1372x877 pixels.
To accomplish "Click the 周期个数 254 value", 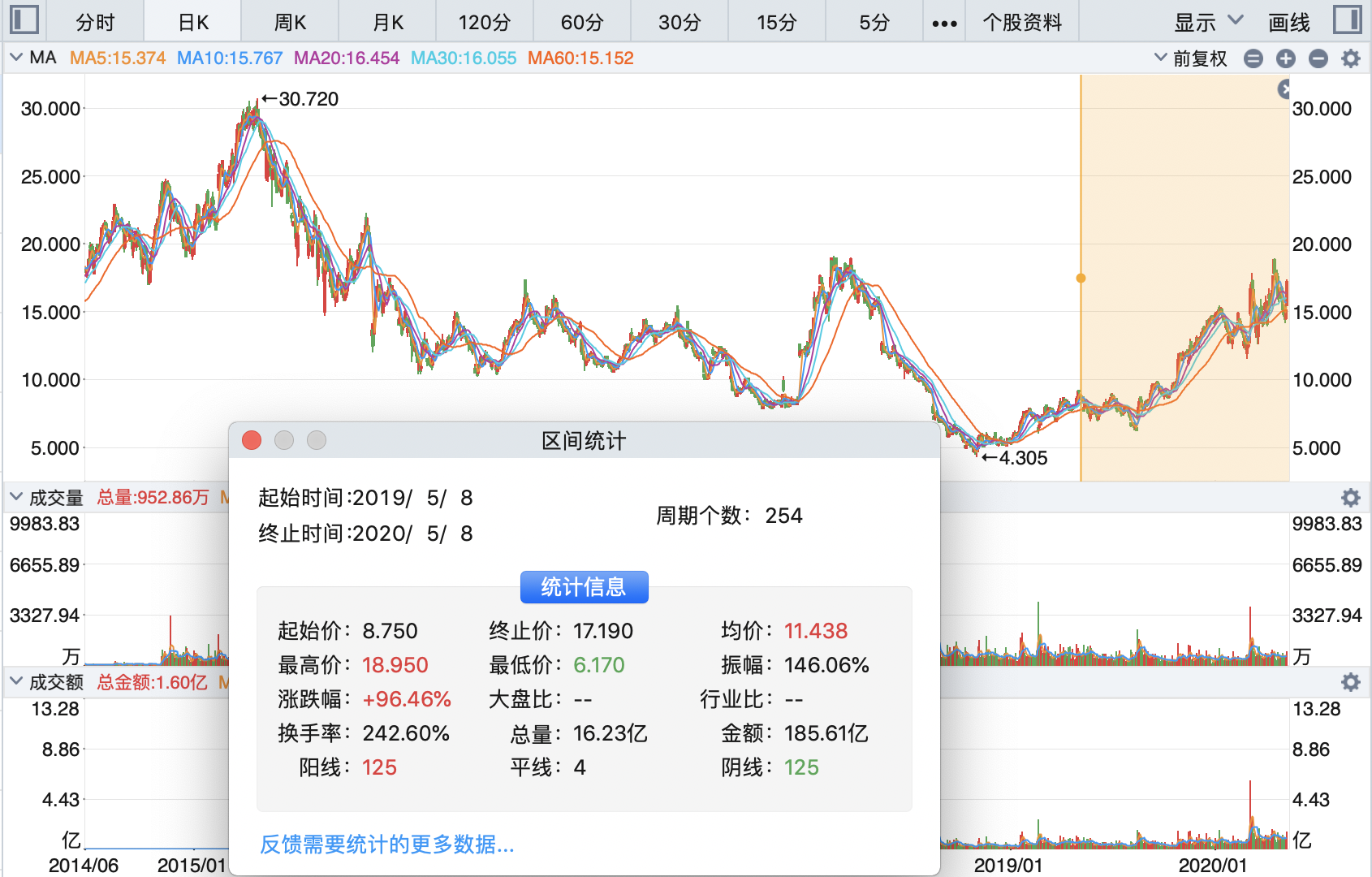I will click(783, 516).
